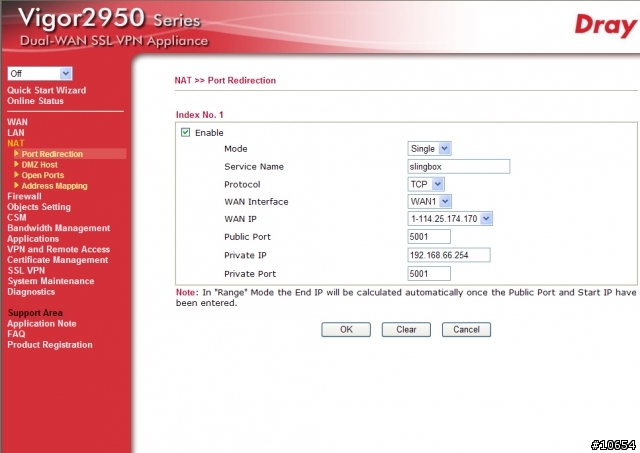Click the arrow icon beside Port Redirection
Image resolution: width=640 pixels, height=453 pixels.
[16, 153]
